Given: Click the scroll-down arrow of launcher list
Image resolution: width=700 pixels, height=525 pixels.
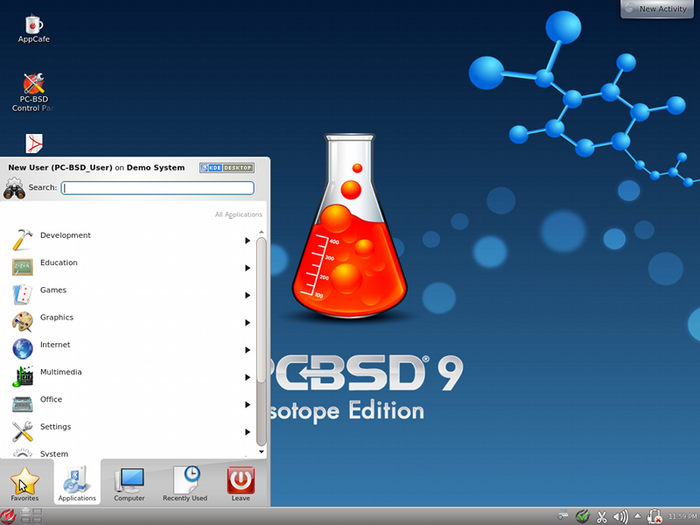Looking at the screenshot, I should (x=262, y=452).
